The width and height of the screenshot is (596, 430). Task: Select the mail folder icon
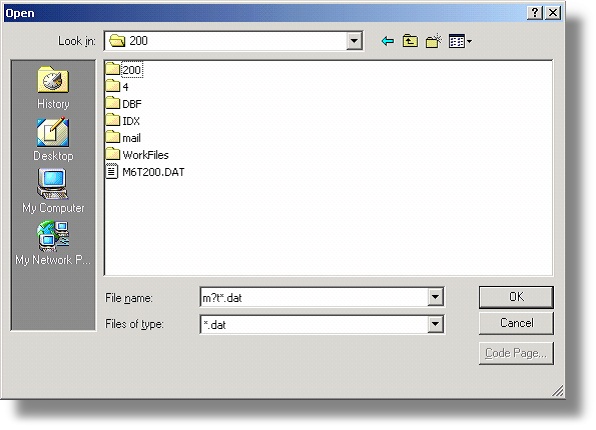tap(113, 137)
